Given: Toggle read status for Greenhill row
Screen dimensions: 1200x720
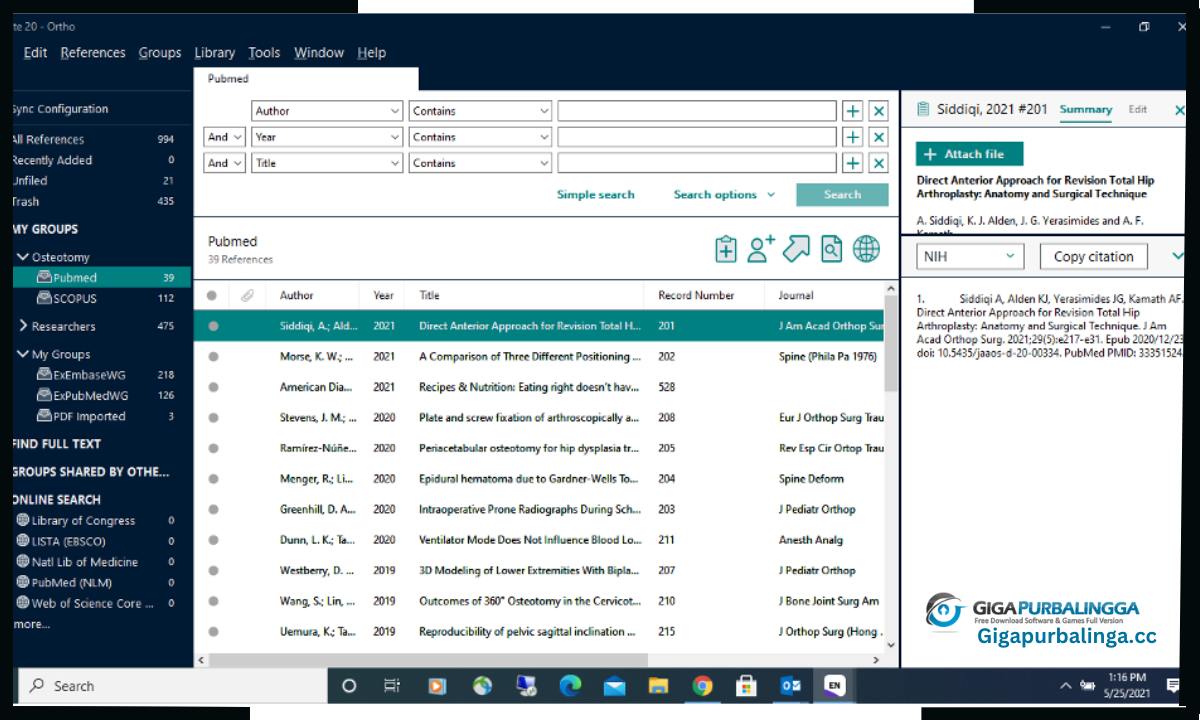Looking at the screenshot, I should (213, 509).
